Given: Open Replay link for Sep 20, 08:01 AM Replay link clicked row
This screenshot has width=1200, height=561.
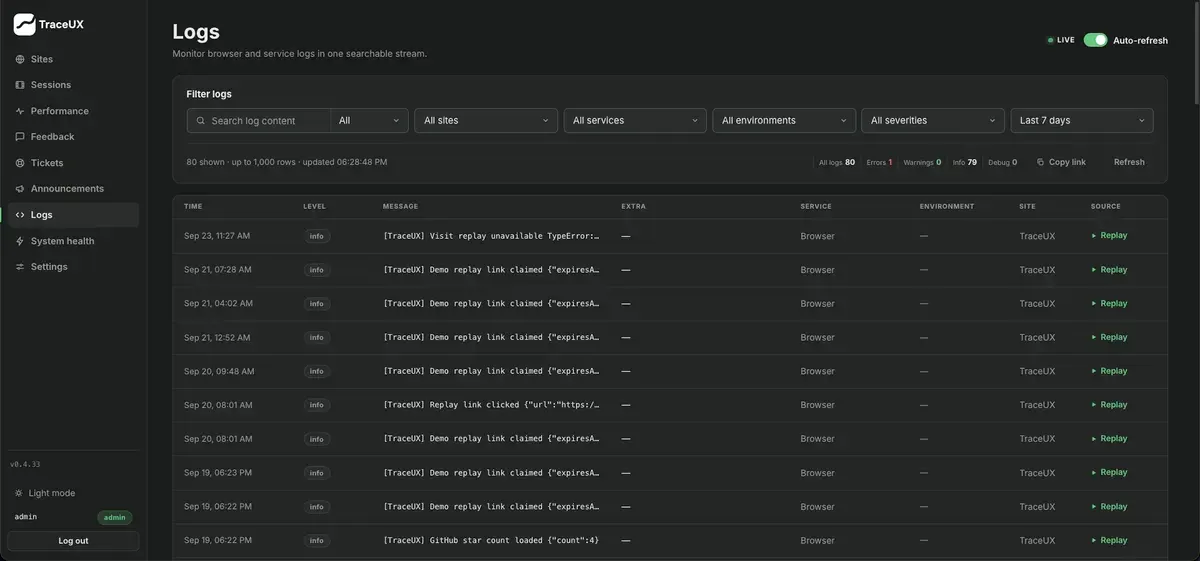Looking at the screenshot, I should 1109,405.
